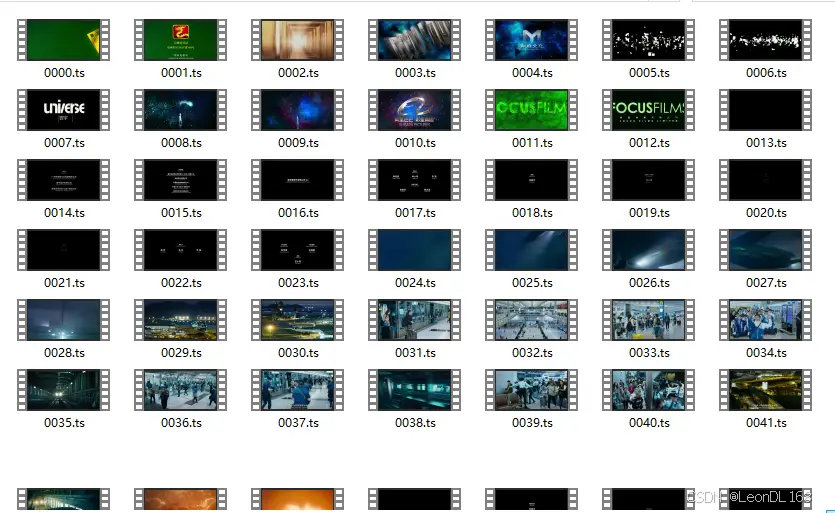Select the green 0011.ts Focus Films thumbnail
Image resolution: width=835 pixels, height=513 pixels.
pos(531,110)
